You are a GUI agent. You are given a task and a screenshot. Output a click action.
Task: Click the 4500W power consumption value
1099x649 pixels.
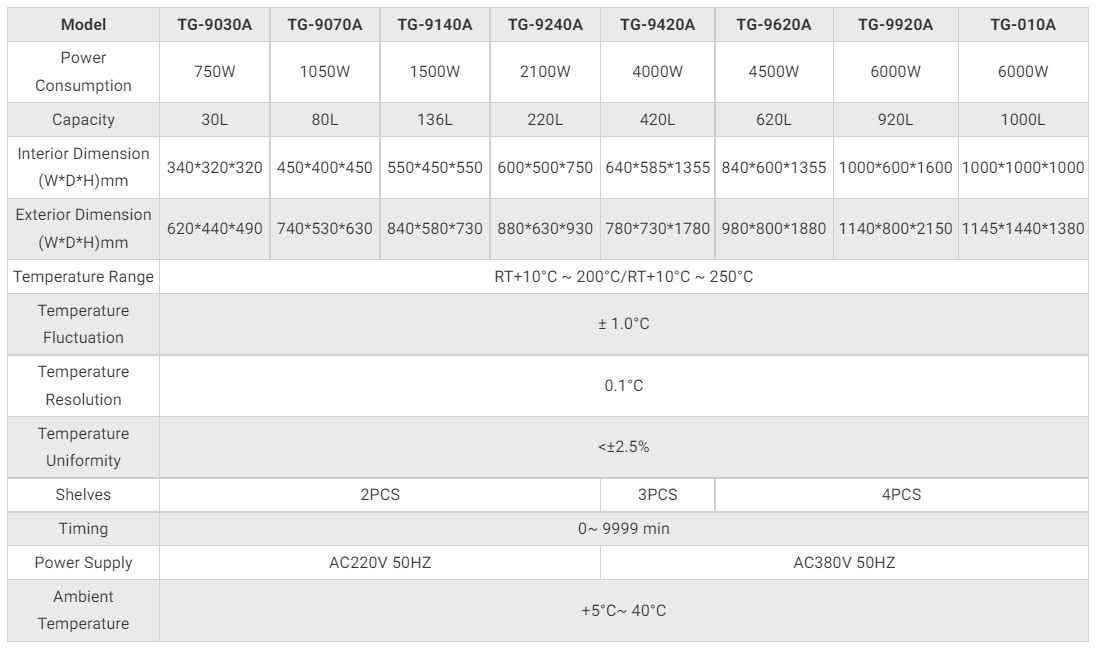[774, 72]
